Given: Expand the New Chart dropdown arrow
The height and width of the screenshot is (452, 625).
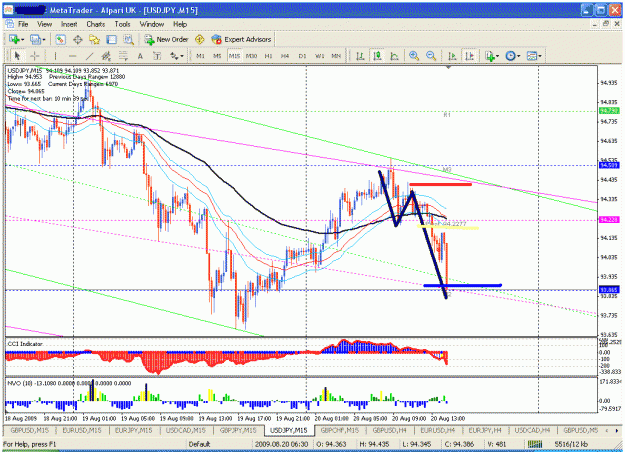Looking at the screenshot, I should [22, 40].
